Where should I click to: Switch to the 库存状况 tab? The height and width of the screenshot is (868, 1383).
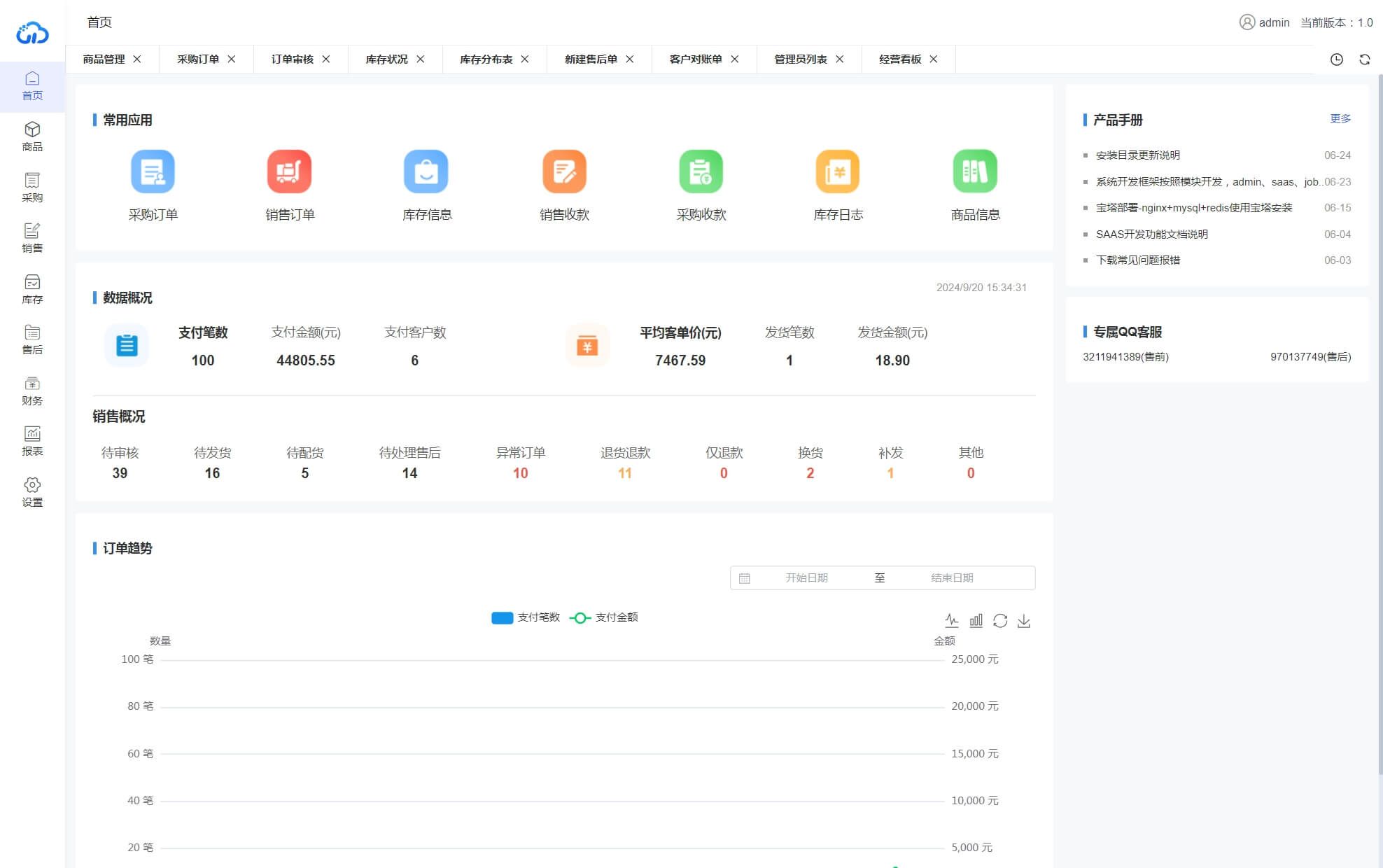[387, 59]
